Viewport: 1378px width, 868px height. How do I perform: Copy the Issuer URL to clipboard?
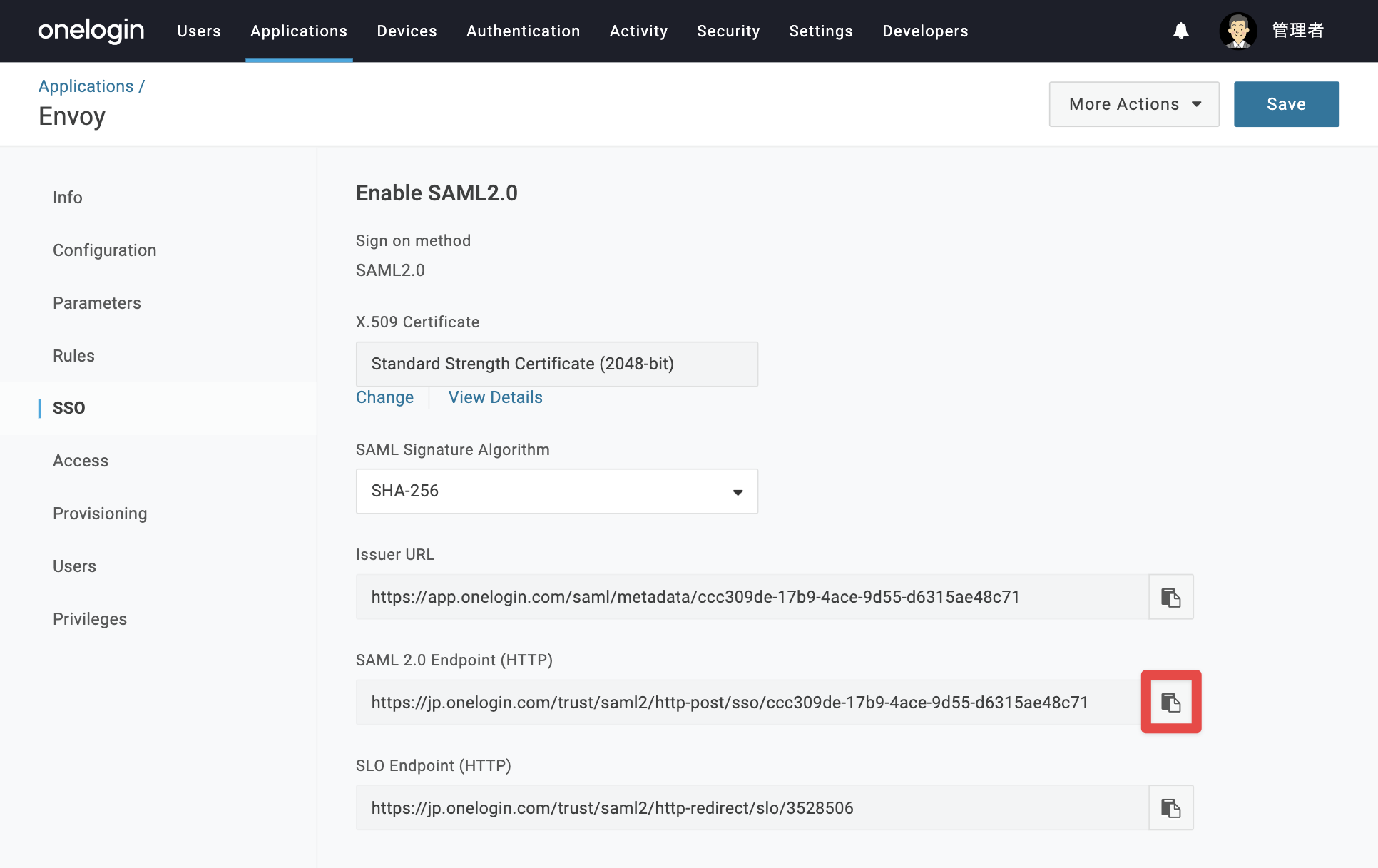tap(1170, 597)
